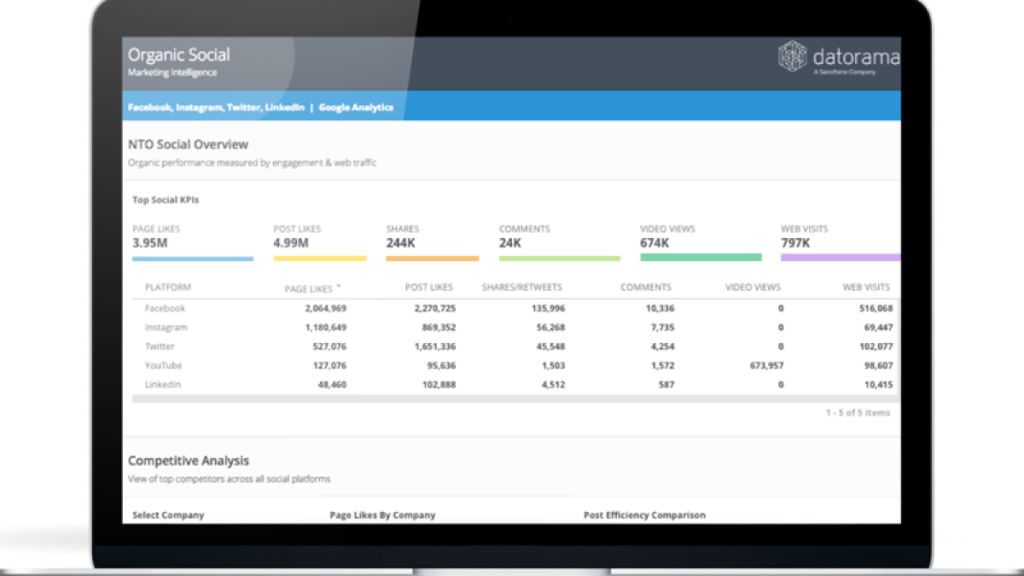Screen dimensions: 1024x576
Task: Select the Instagram row in platform table
Action: [x=166, y=328]
